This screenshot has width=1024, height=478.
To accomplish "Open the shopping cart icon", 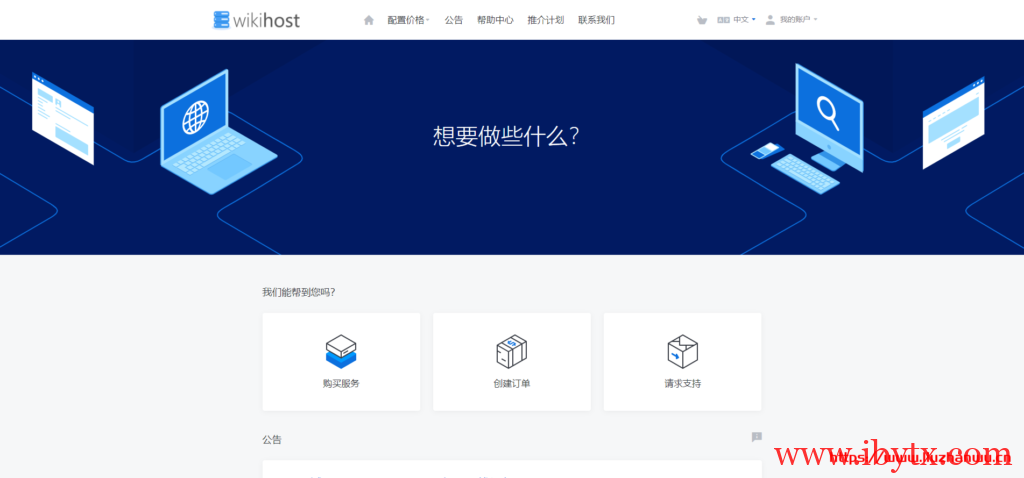I will coord(702,20).
